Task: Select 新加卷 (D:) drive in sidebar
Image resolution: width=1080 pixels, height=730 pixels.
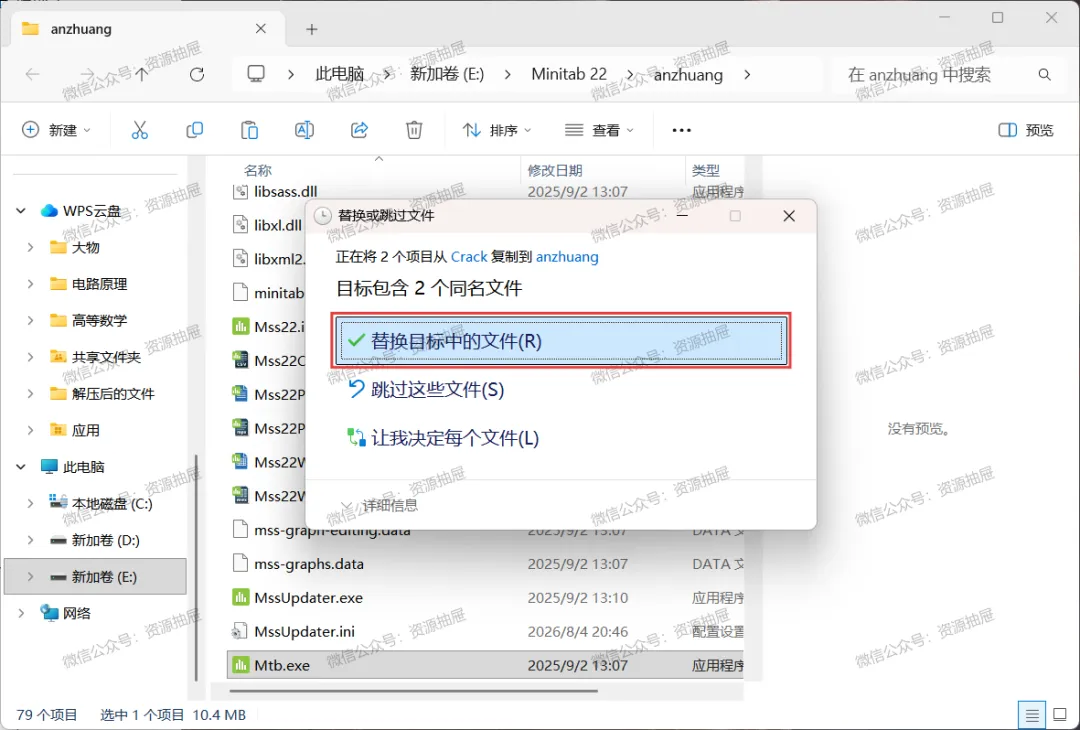Action: tap(105, 540)
